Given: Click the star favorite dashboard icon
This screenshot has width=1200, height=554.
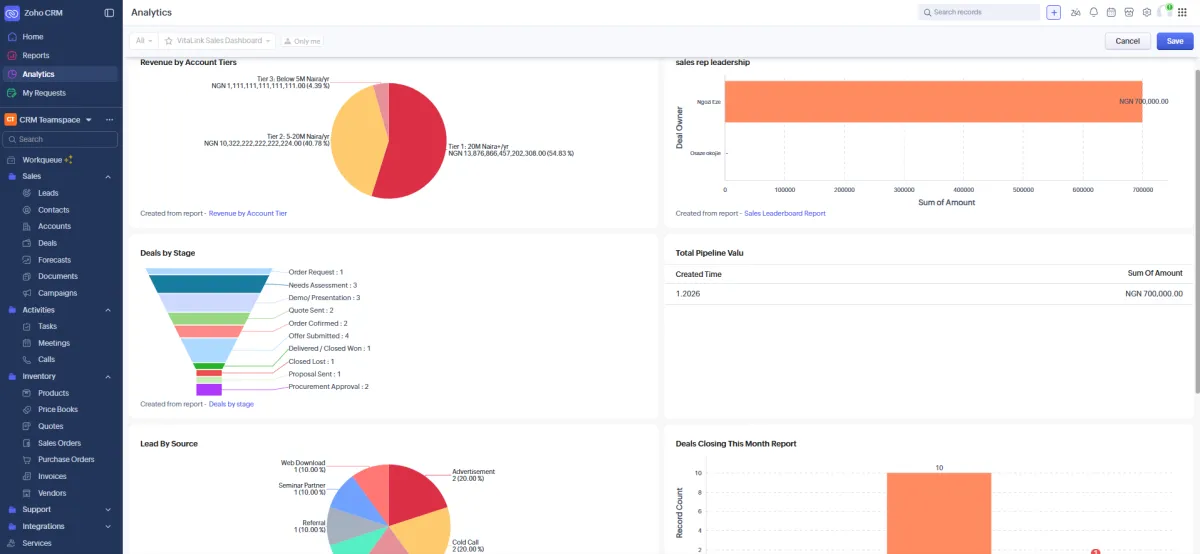Looking at the screenshot, I should pos(169,41).
